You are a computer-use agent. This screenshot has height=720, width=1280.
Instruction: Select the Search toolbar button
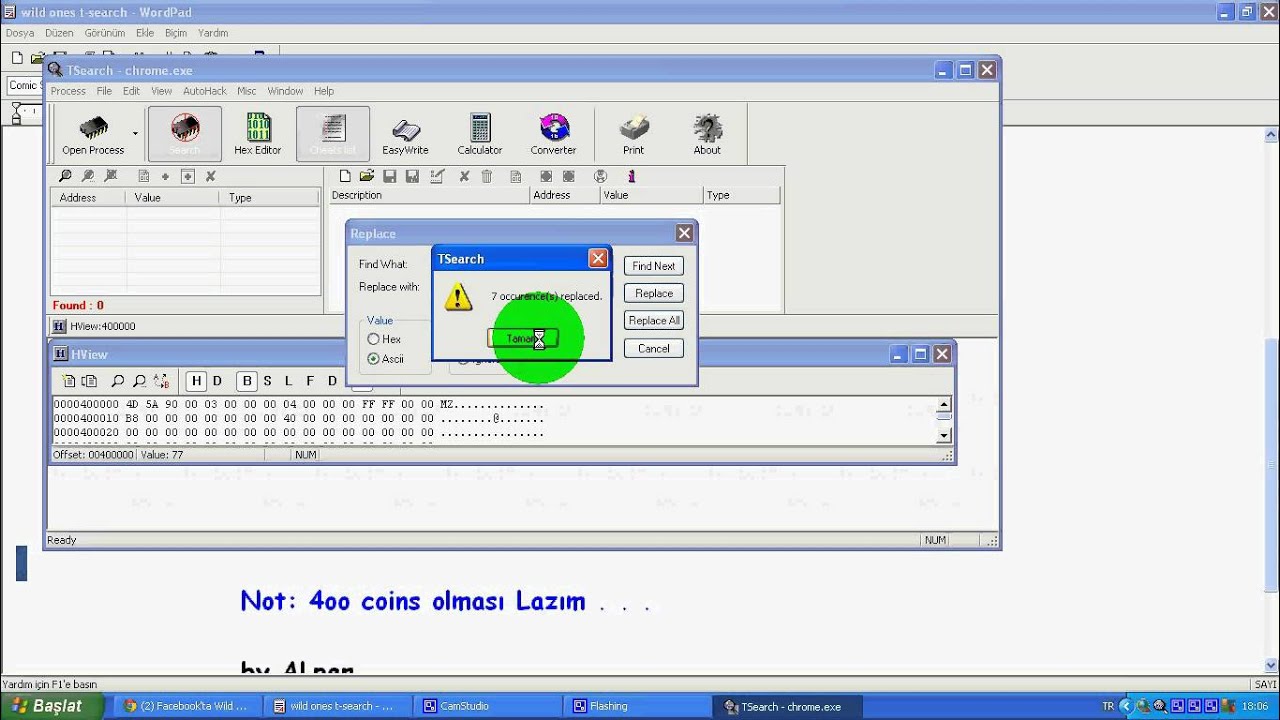pyautogui.click(x=184, y=134)
